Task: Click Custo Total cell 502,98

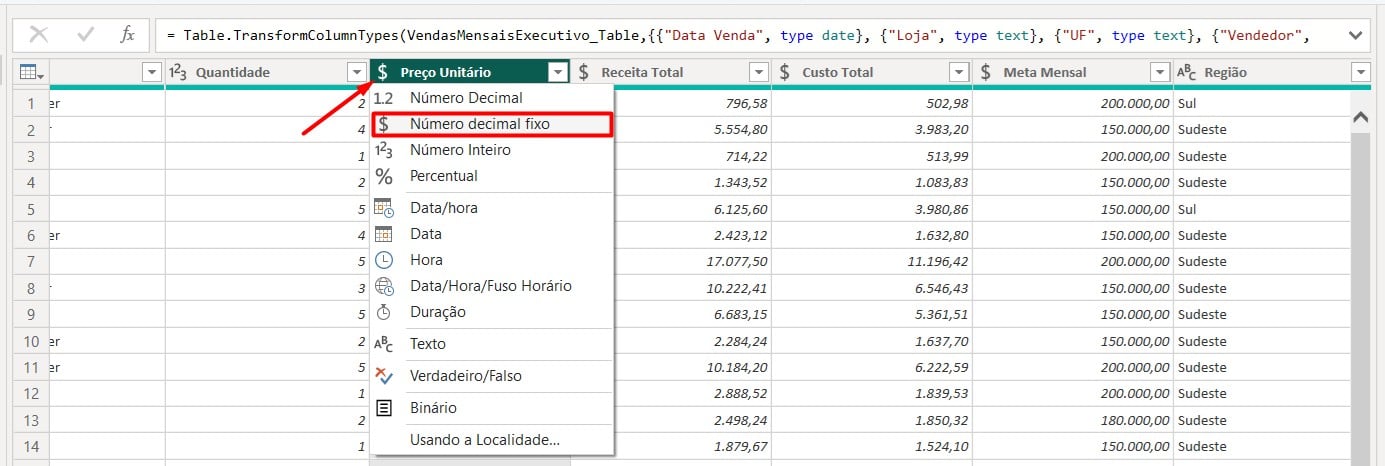Action: pyautogui.click(x=872, y=103)
